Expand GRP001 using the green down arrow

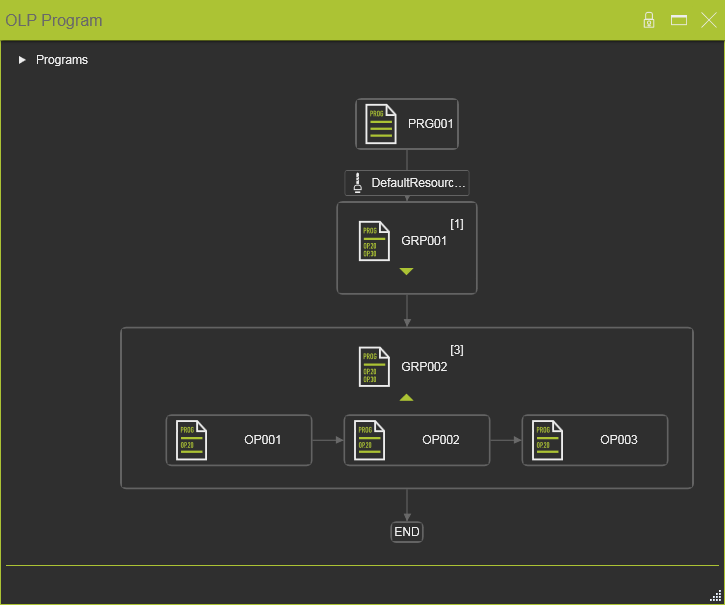(406, 271)
